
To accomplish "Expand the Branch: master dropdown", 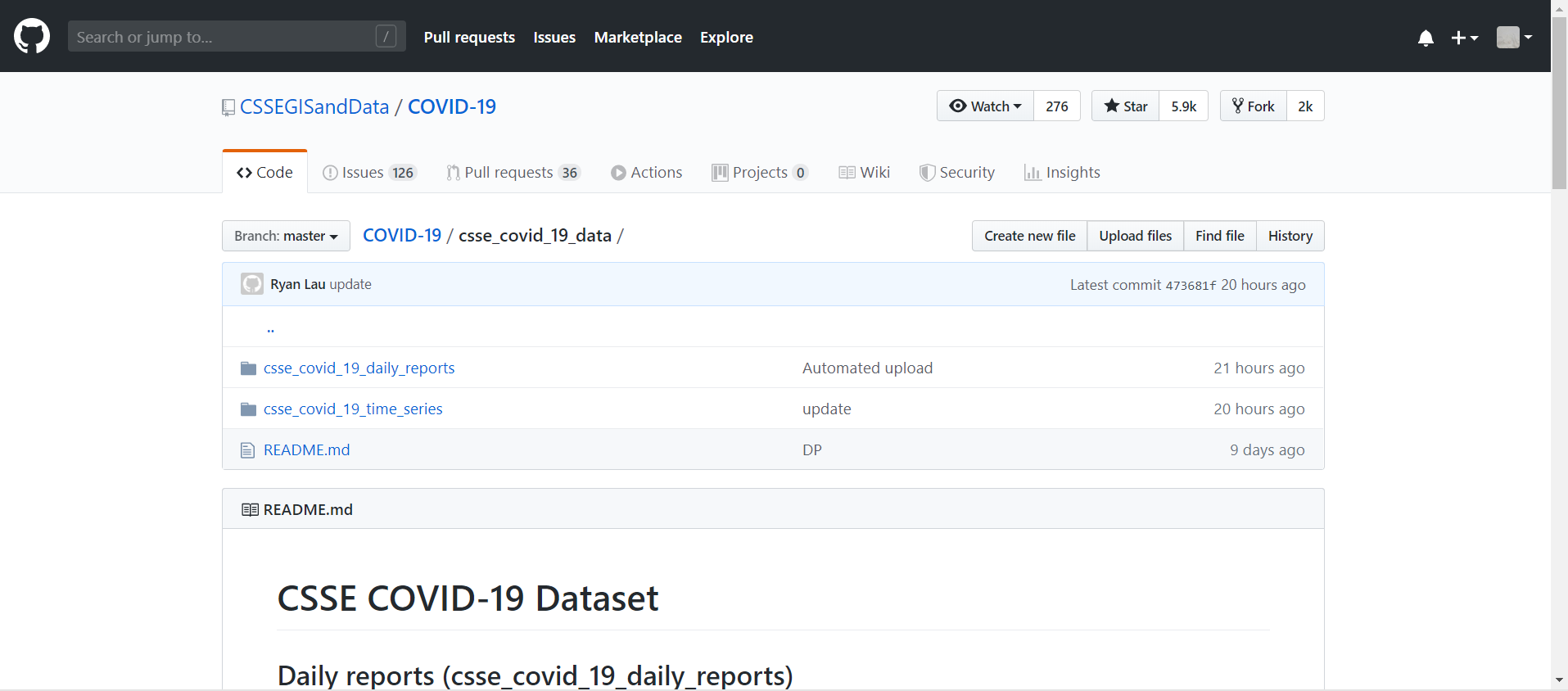I will coord(286,236).
